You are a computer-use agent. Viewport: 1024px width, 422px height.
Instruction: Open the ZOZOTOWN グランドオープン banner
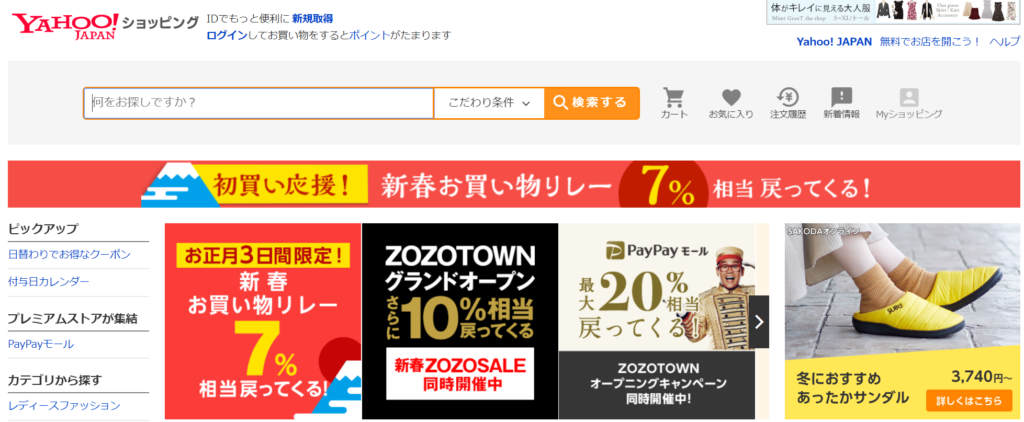point(460,321)
